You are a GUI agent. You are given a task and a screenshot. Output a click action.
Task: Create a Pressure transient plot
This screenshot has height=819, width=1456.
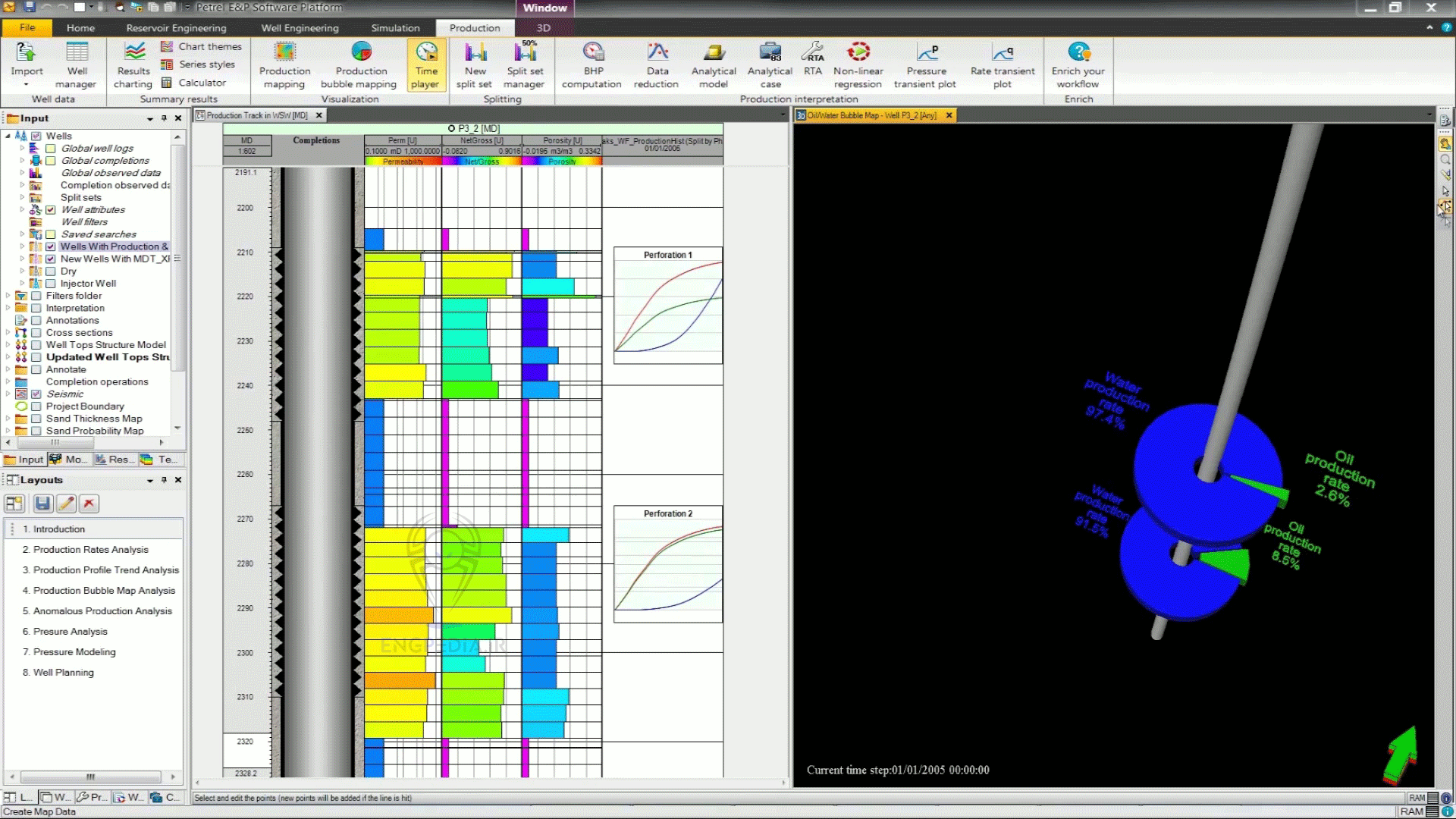coord(926,64)
